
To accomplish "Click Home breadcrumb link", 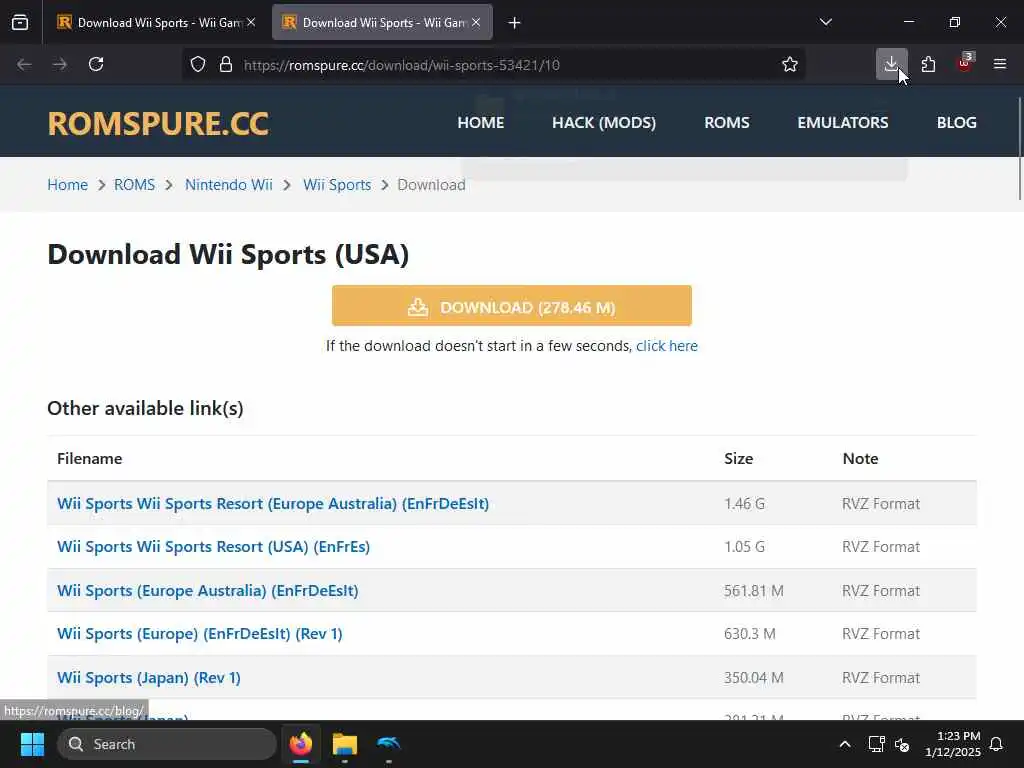I will (67, 185).
